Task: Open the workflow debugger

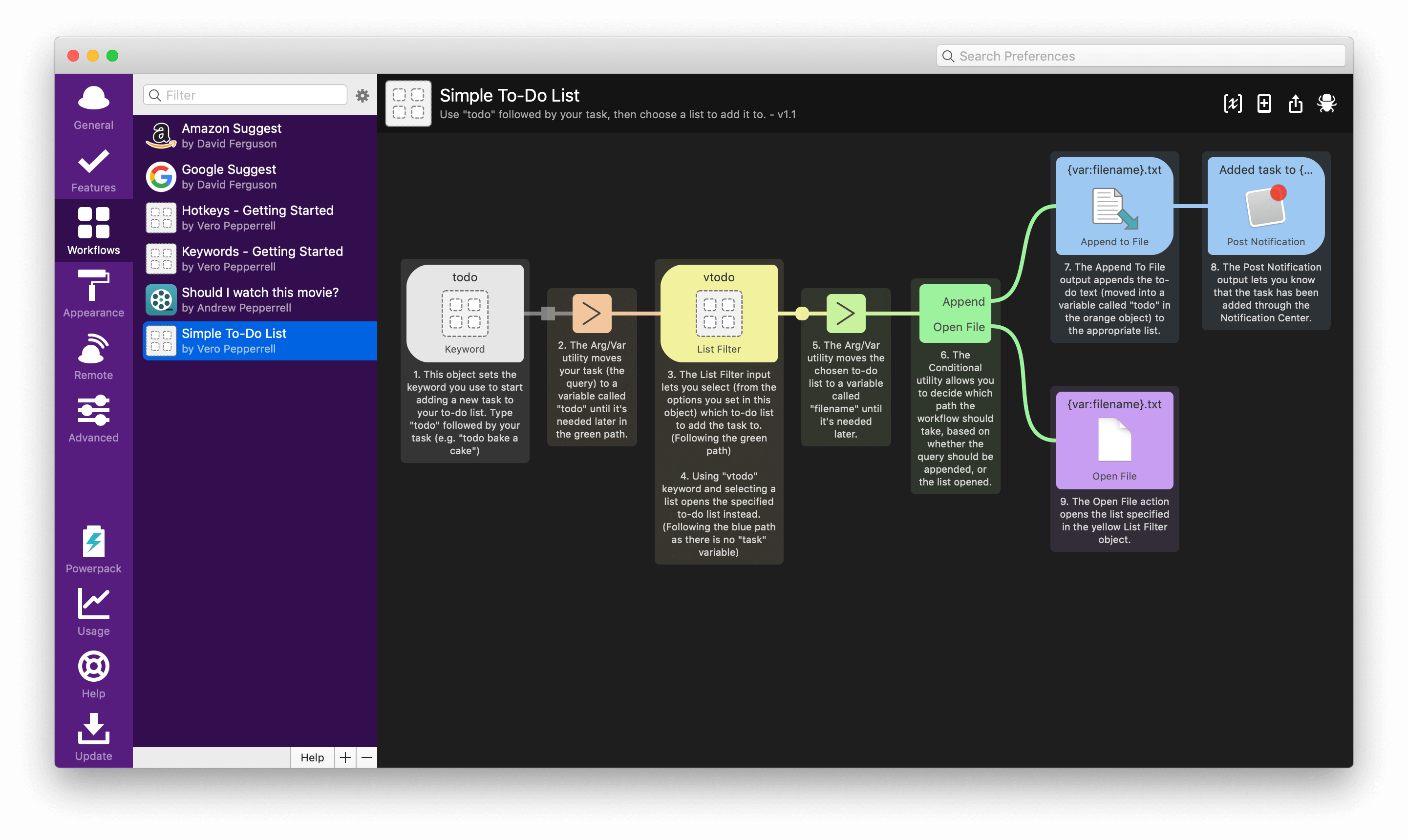Action: [1327, 104]
